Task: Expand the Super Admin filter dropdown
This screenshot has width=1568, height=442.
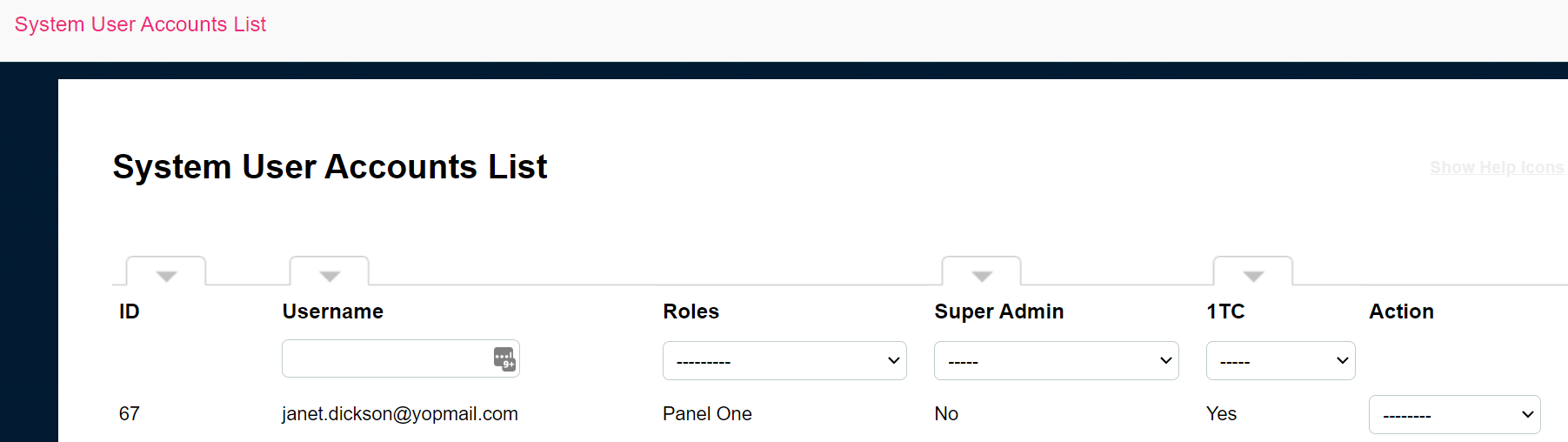Action: [x=1057, y=360]
